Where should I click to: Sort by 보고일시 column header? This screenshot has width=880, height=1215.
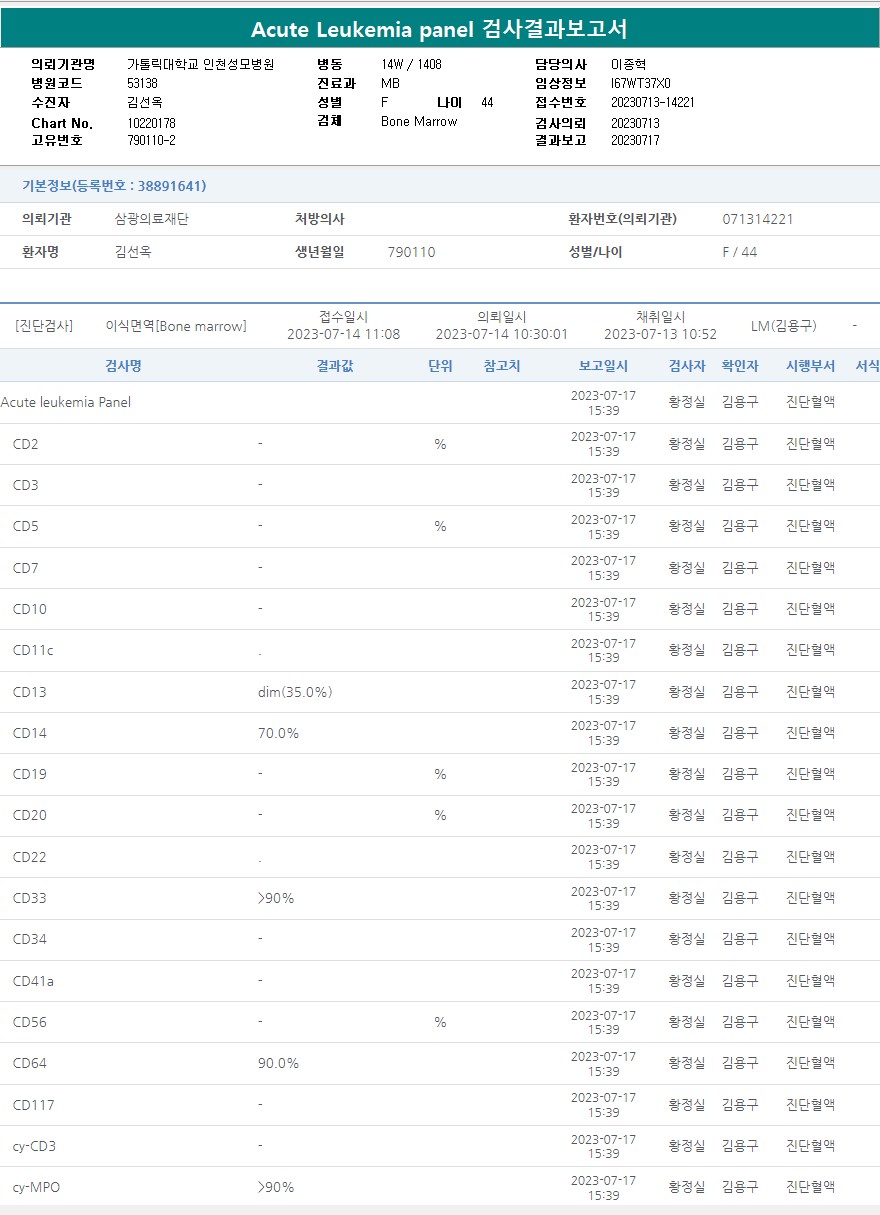point(603,366)
